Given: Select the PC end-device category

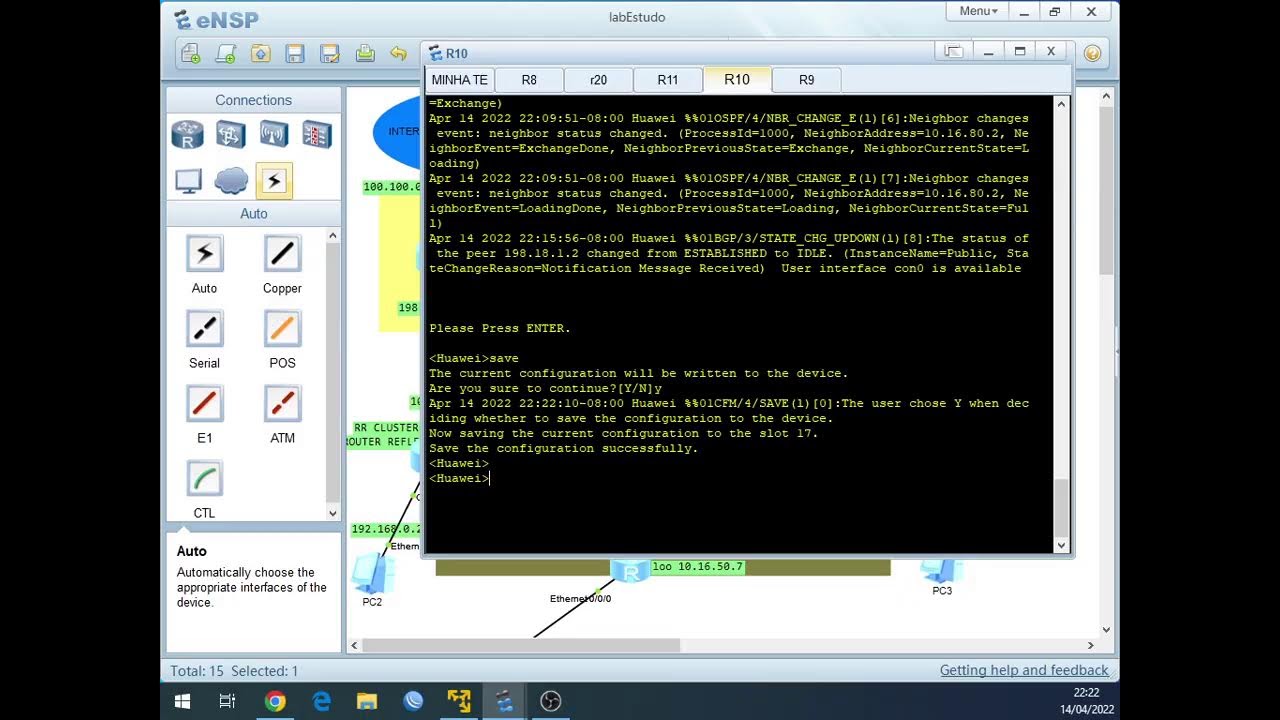Looking at the screenshot, I should coord(188,180).
